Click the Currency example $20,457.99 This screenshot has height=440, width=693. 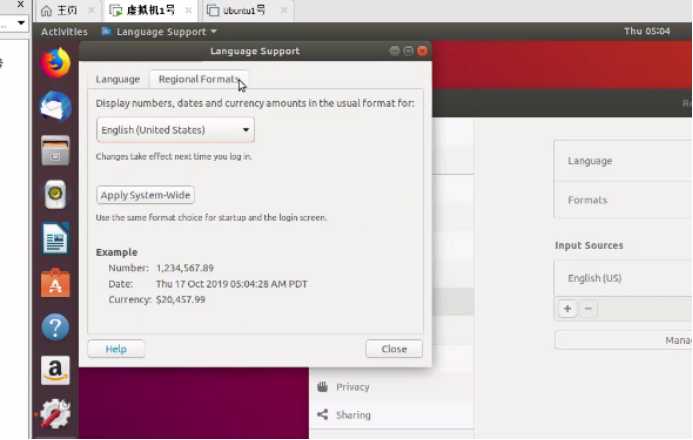180,299
